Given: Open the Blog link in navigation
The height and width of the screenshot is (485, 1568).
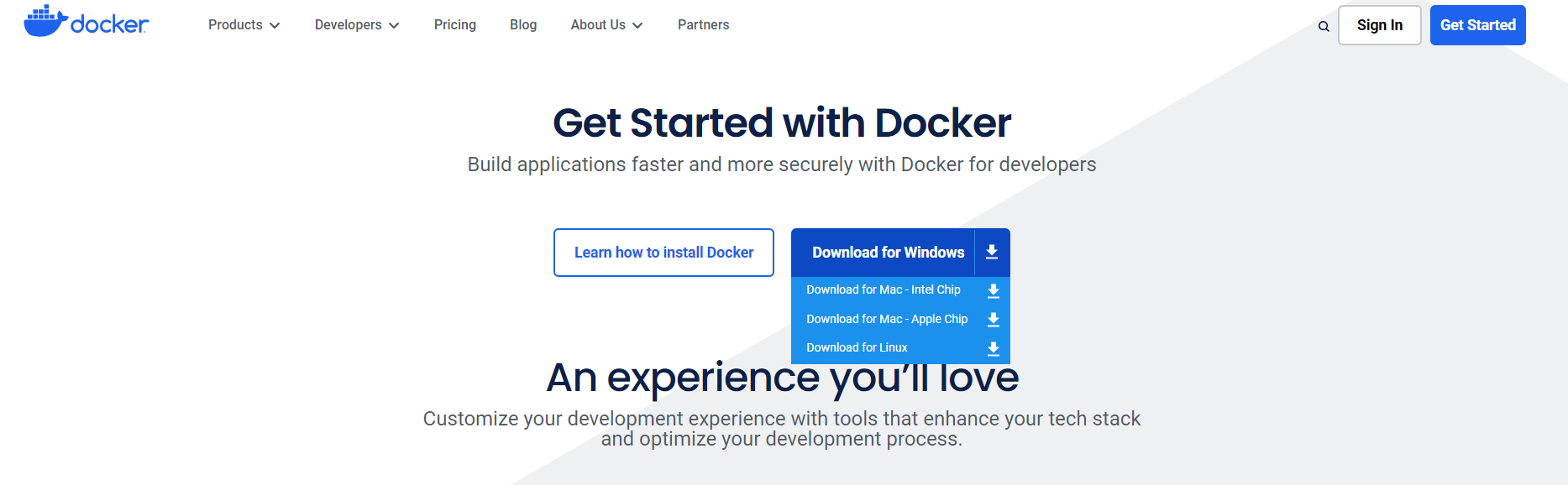Looking at the screenshot, I should point(523,25).
